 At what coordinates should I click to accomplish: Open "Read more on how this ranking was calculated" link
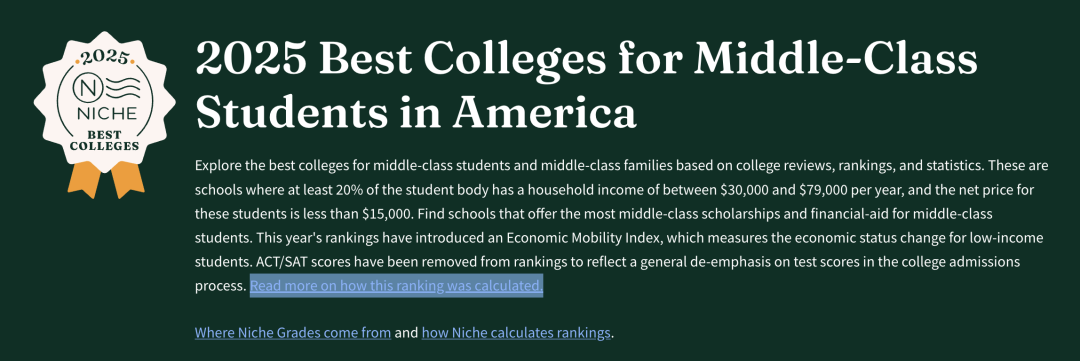[x=396, y=285]
